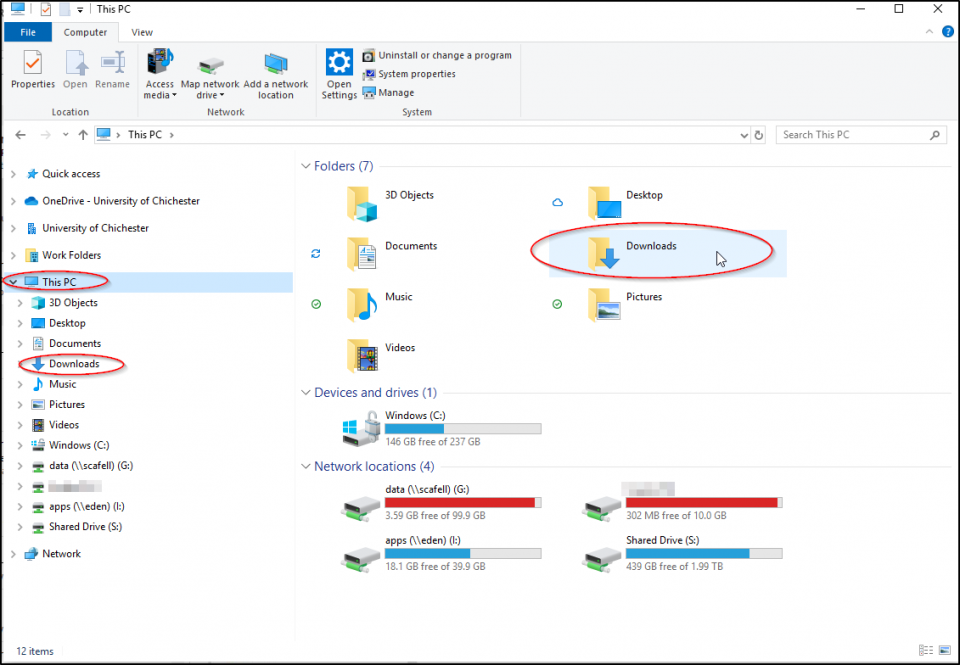960x665 pixels.
Task: Select the Downloads folder in Folders
Action: [667, 254]
